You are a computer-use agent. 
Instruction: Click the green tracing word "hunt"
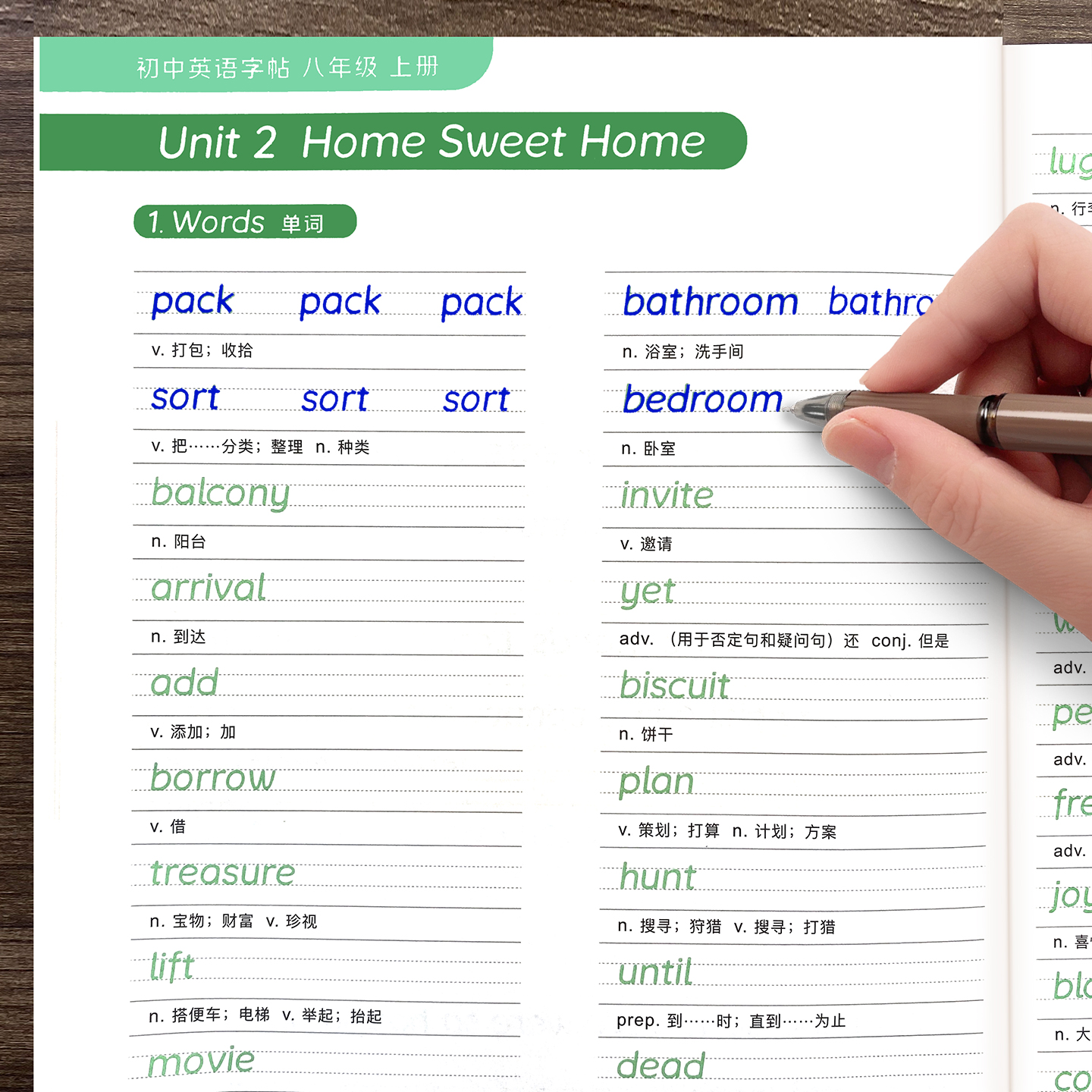657,877
